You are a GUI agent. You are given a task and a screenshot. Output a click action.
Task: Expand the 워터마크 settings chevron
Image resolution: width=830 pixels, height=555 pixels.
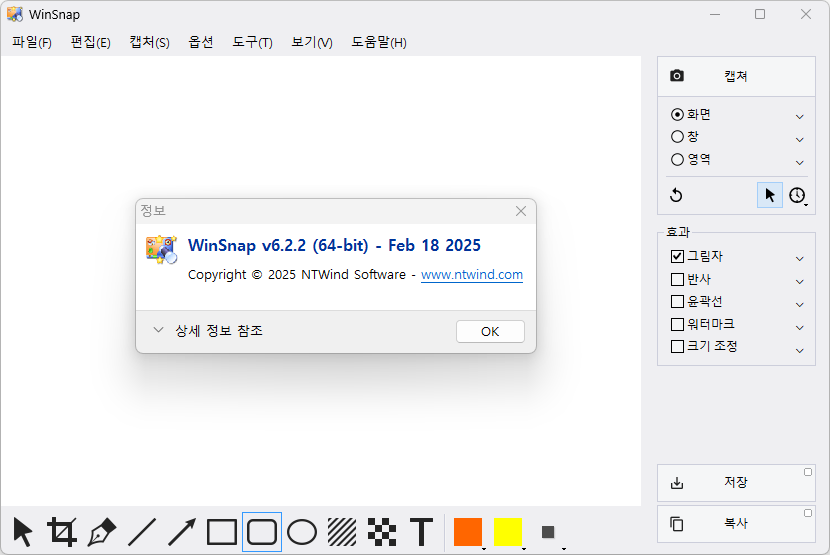tap(800, 327)
